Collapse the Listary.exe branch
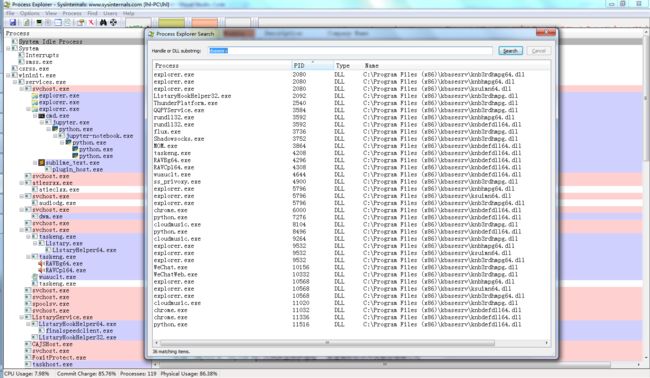The image size is (650, 378). 35,243
